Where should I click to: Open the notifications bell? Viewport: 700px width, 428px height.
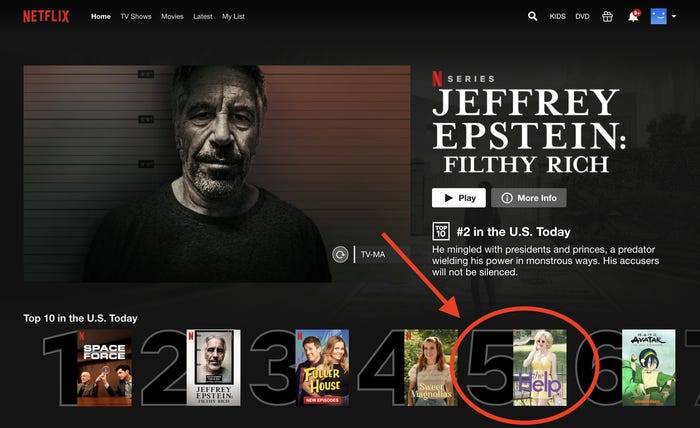point(633,17)
